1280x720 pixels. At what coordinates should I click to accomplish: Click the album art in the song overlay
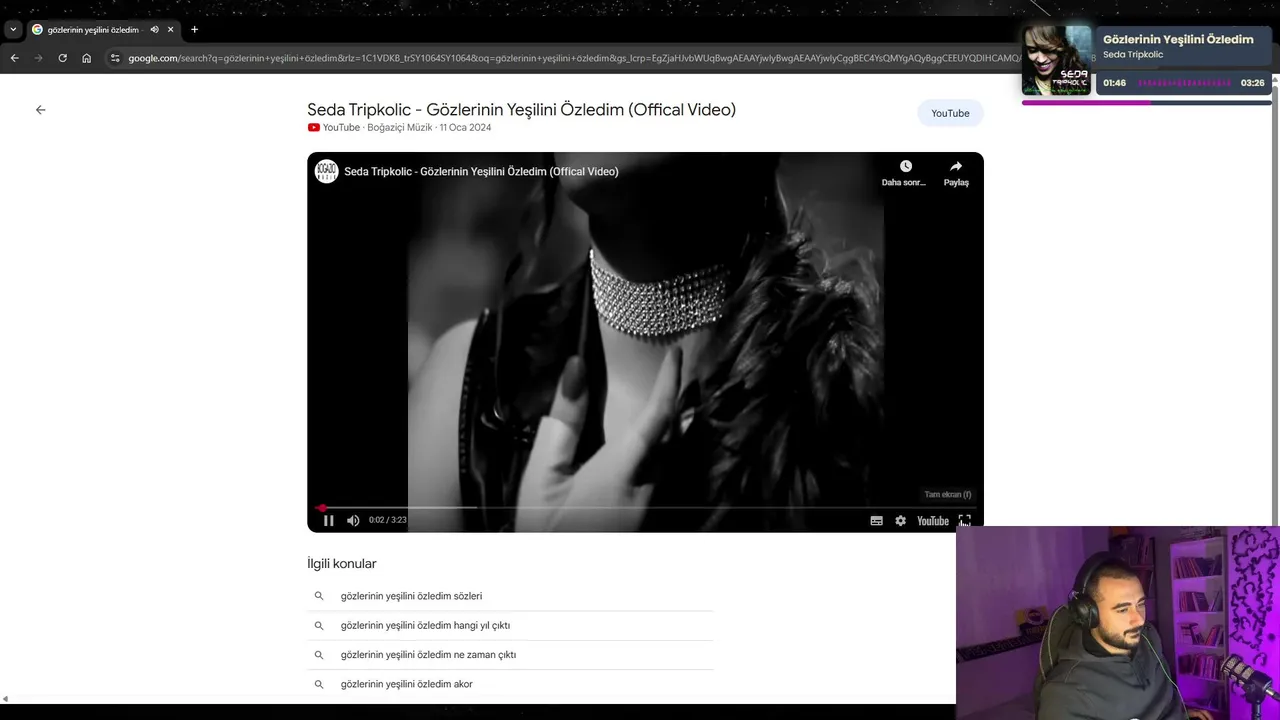click(1056, 60)
